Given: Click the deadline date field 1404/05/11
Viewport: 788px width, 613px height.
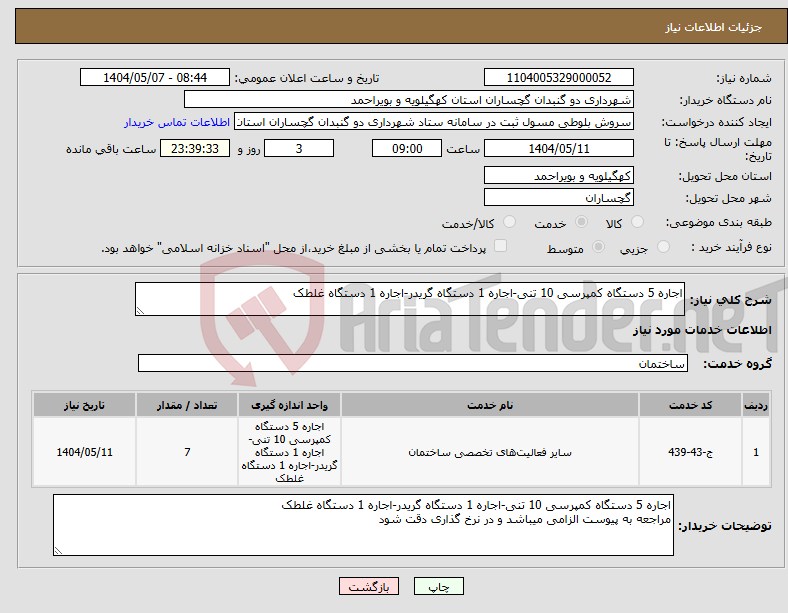Looking at the screenshot, I should click(x=558, y=148).
